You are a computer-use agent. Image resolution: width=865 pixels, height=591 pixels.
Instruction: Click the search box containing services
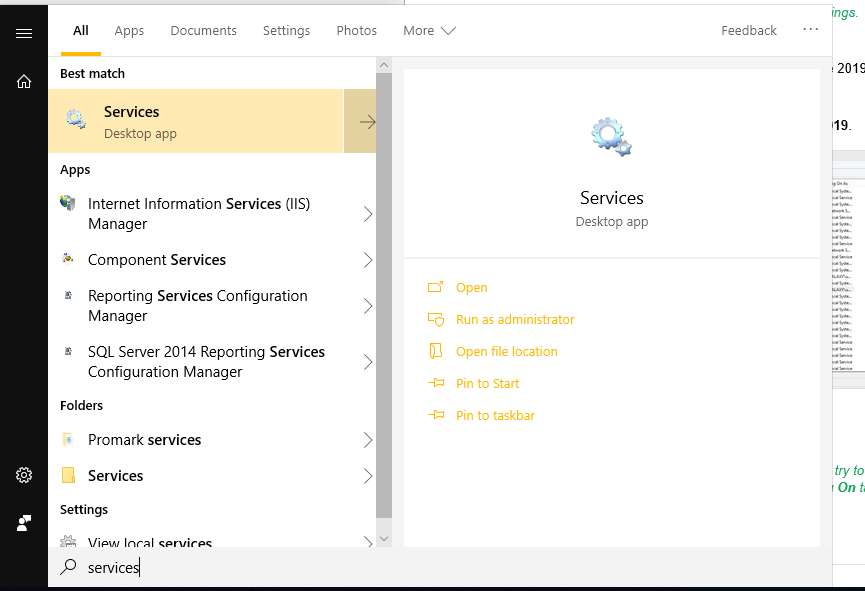[x=440, y=568]
